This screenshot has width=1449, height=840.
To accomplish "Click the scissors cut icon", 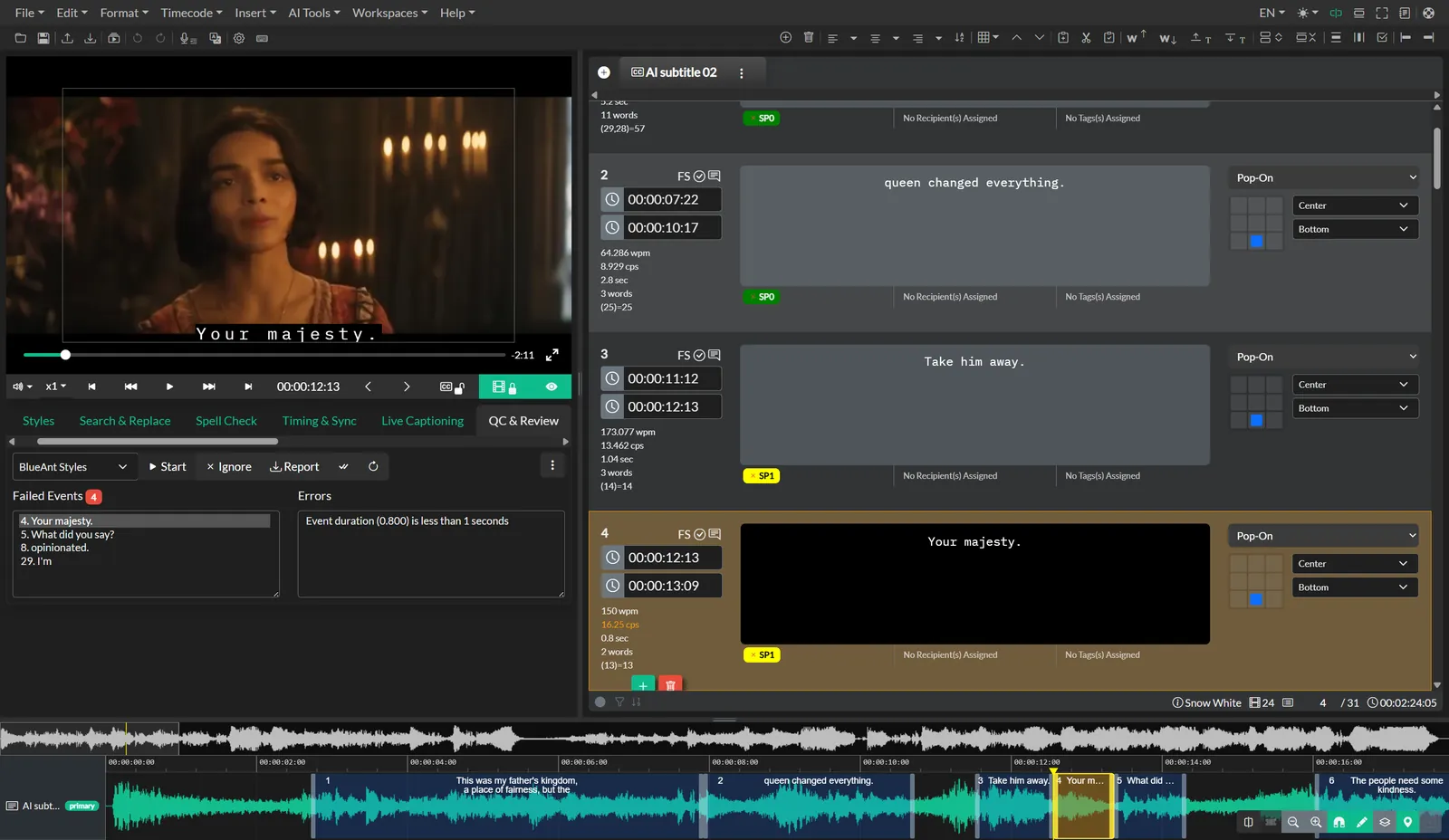I will 1086,37.
